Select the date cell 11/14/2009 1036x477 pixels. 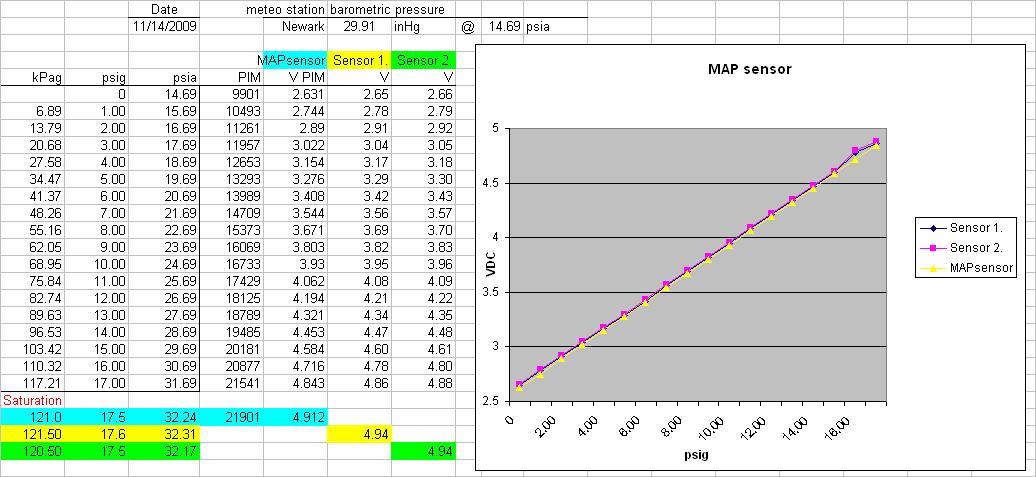click(x=164, y=26)
